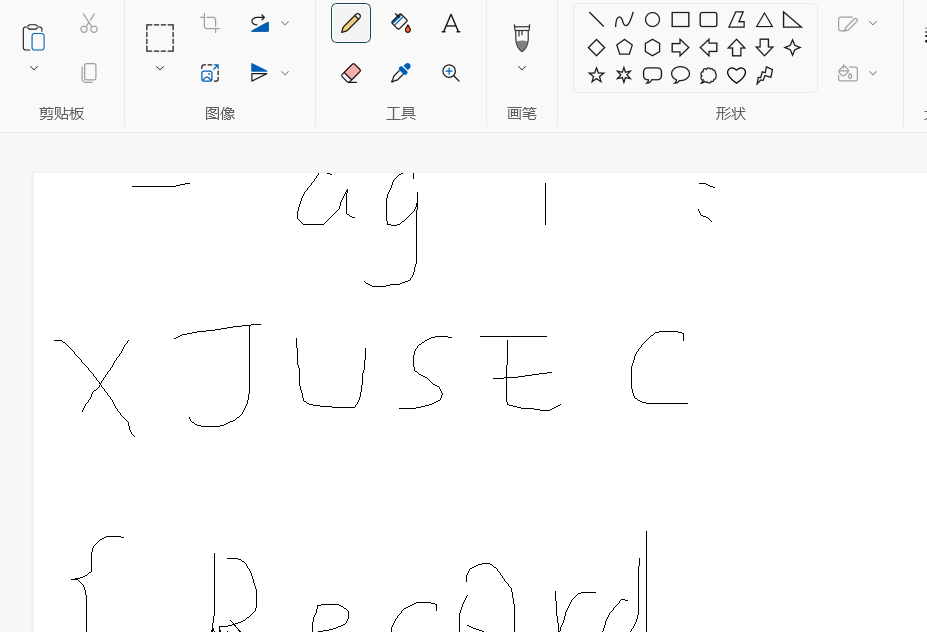927x632 pixels.
Task: Pick the Eraser tool
Action: click(351, 73)
